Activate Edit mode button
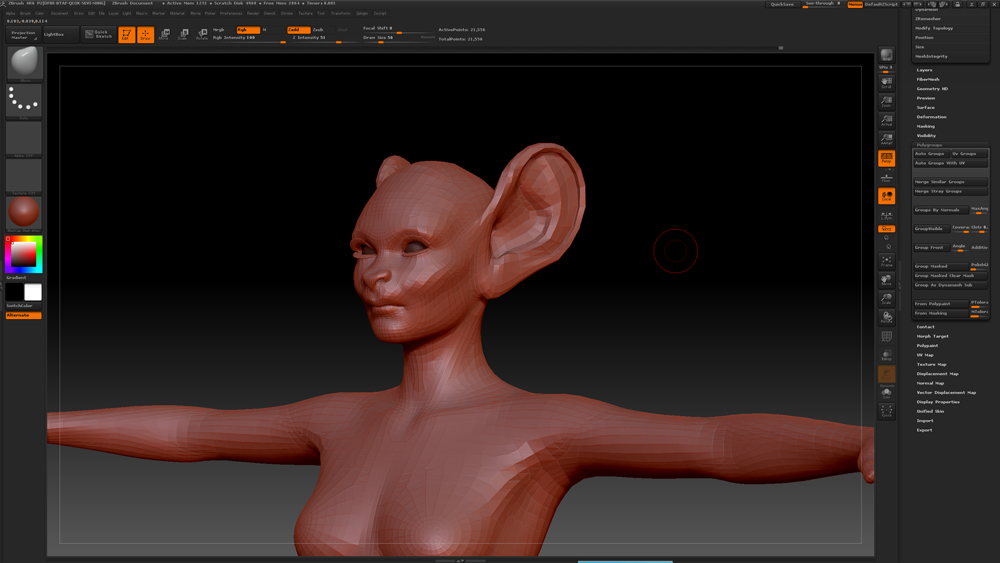 click(x=126, y=35)
